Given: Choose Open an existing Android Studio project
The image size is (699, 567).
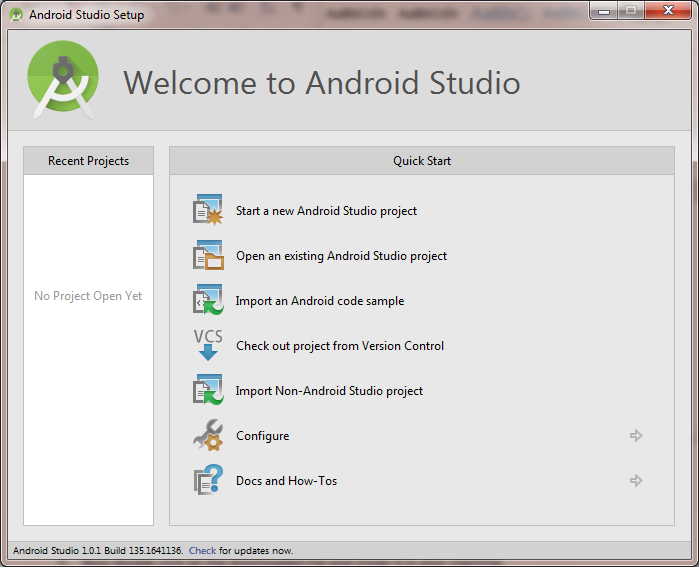Looking at the screenshot, I should coord(341,256).
